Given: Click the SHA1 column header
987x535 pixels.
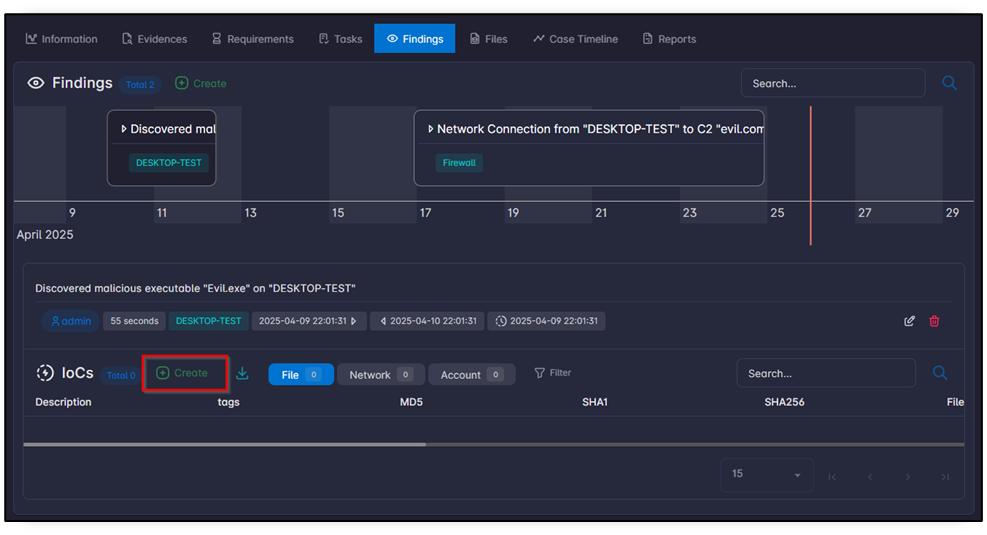Looking at the screenshot, I should click(x=595, y=402).
